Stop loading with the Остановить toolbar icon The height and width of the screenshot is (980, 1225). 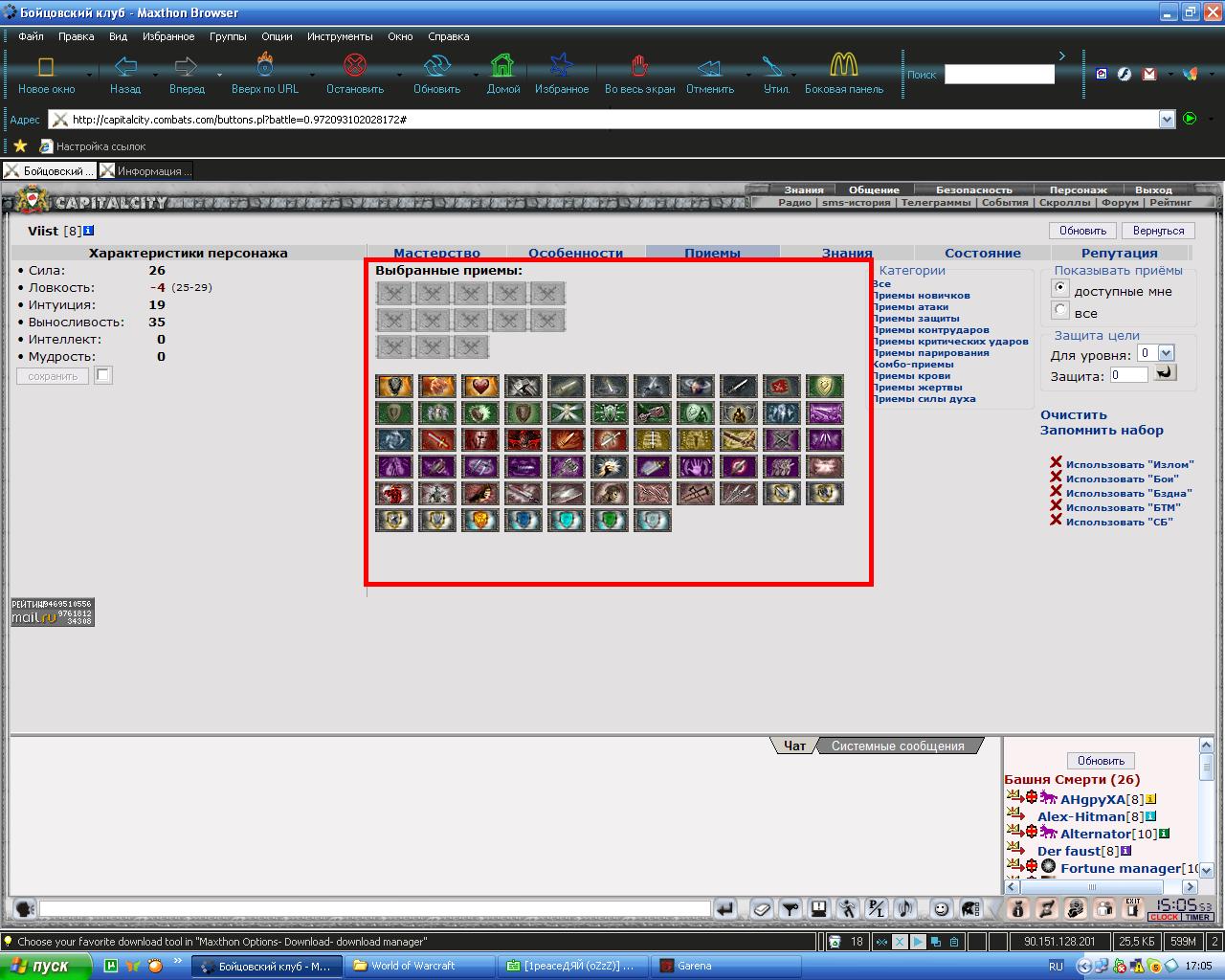point(355,65)
